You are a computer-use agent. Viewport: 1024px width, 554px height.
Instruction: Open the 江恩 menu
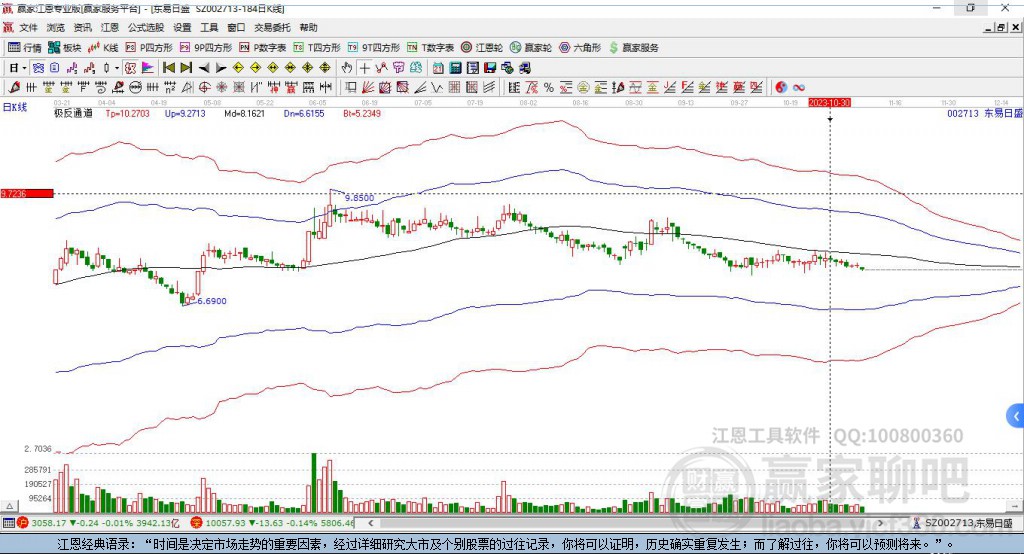coord(110,27)
